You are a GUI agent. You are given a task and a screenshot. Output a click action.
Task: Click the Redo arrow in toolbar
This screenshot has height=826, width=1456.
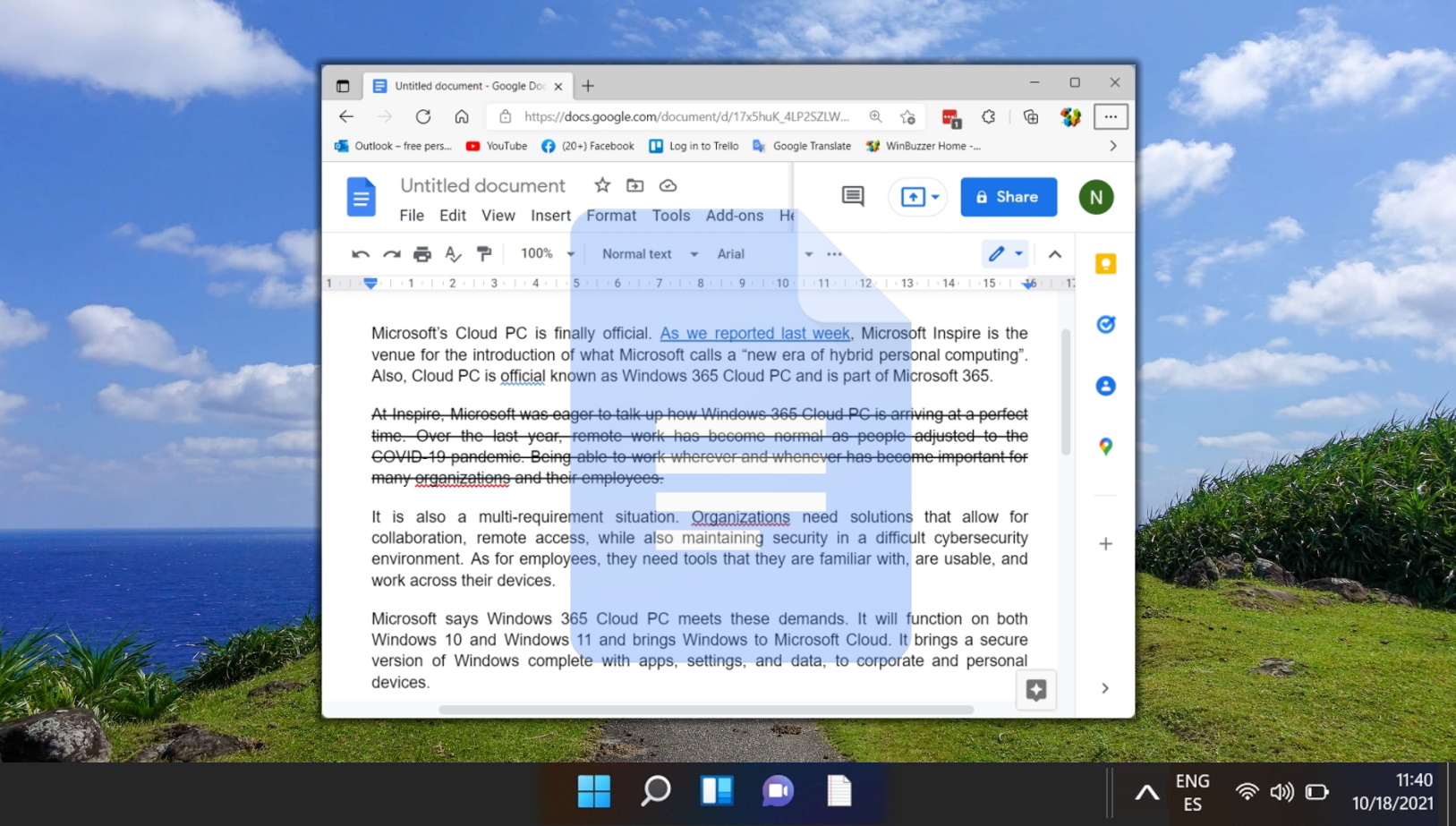pos(391,254)
